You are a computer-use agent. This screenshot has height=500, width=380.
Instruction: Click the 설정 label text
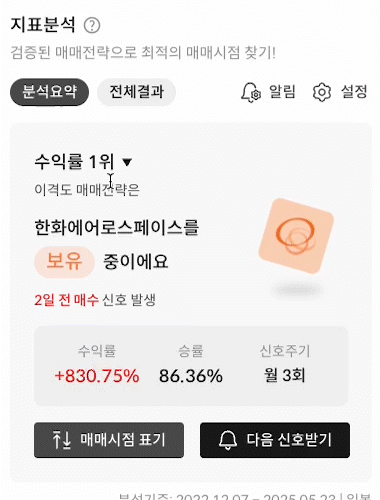click(x=354, y=92)
